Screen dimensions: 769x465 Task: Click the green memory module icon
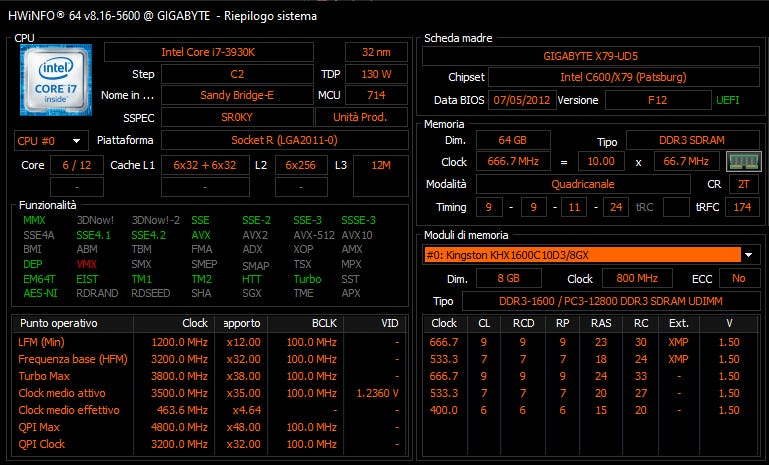[743, 161]
